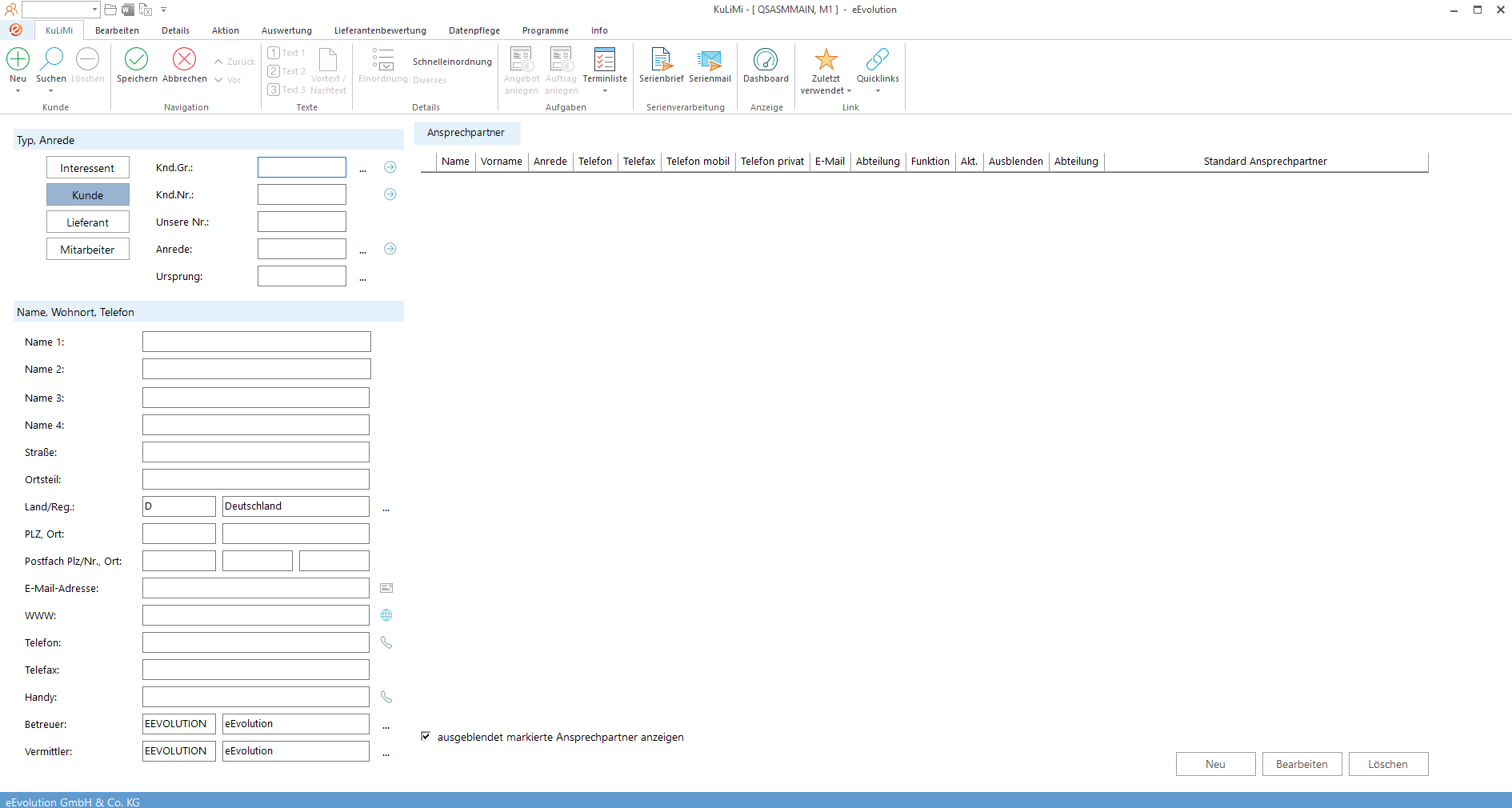Open the Datenpflege menu
The height and width of the screenshot is (808, 1512).
click(x=474, y=30)
